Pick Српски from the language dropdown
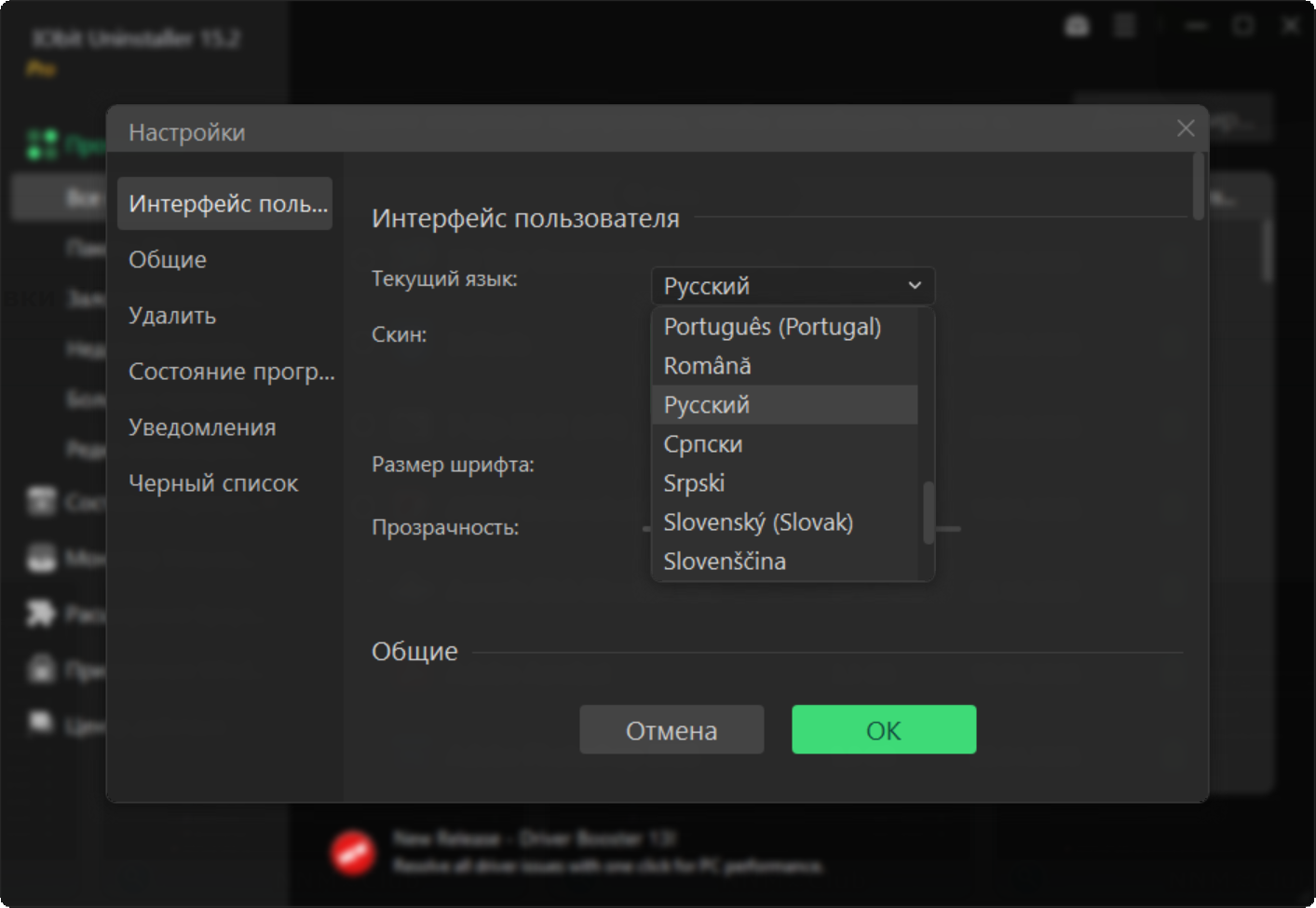Screen dimensions: 1316x908 pos(703,444)
